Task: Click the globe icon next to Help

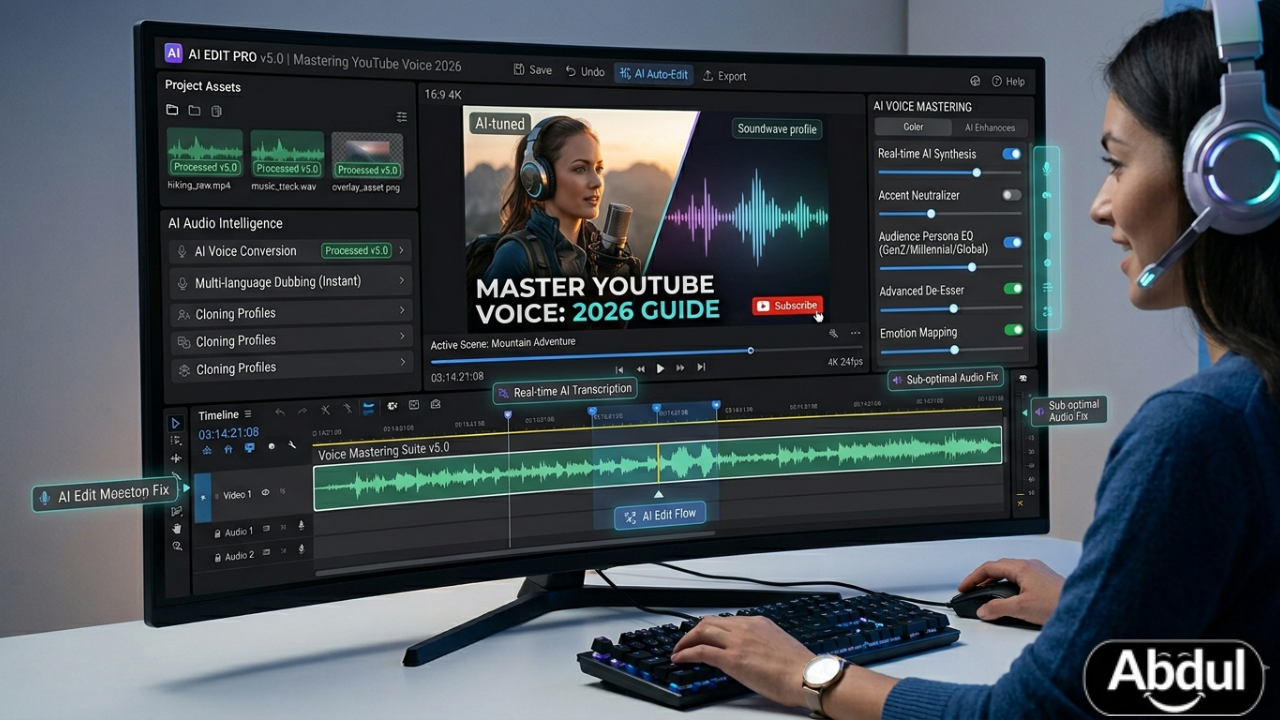Action: pyautogui.click(x=975, y=81)
